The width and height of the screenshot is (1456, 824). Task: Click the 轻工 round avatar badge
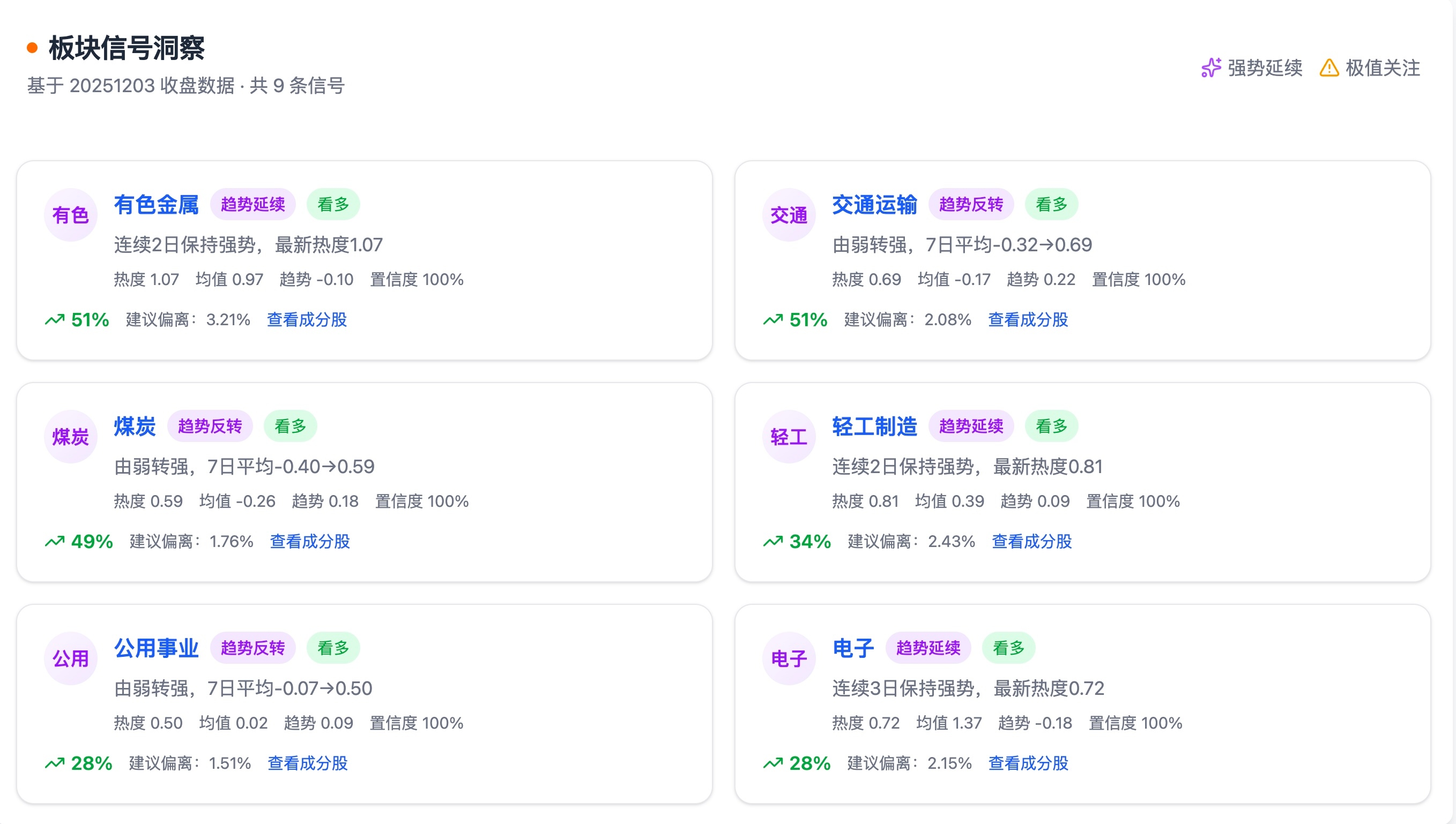pos(789,437)
